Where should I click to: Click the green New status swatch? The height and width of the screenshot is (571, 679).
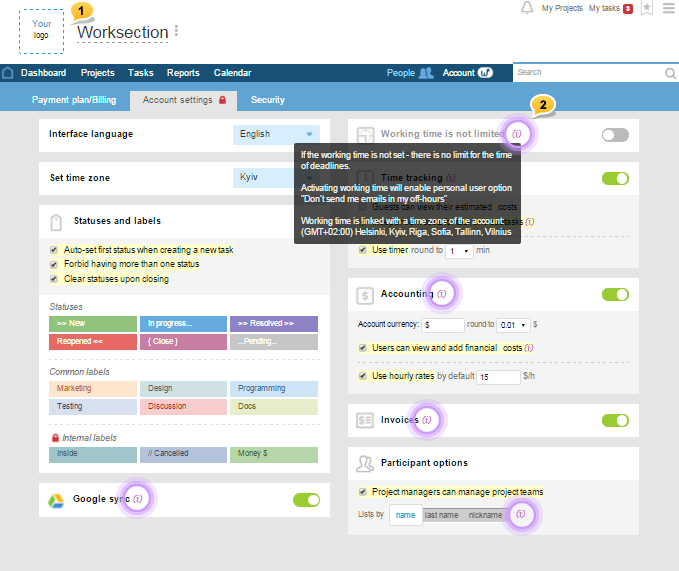(93, 324)
